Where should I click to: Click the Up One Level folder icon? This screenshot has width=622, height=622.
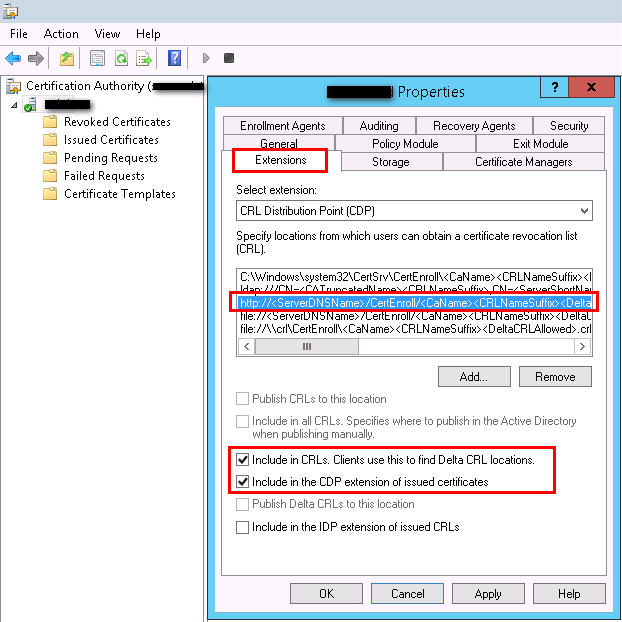[67, 58]
